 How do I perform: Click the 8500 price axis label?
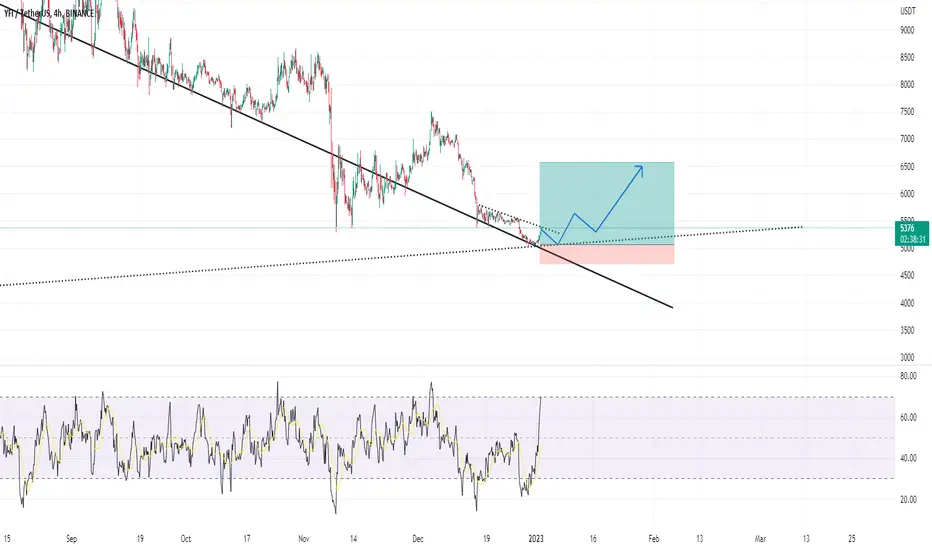[x=907, y=58]
